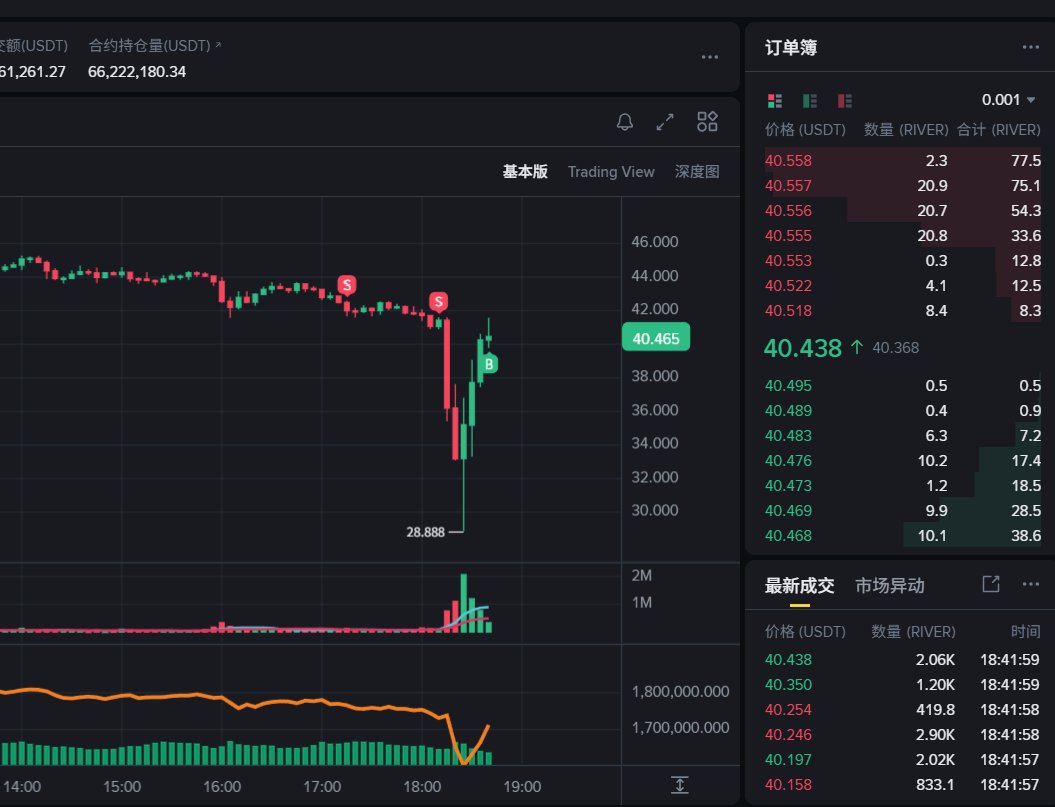The height and width of the screenshot is (807, 1055).
Task: Click the 40.158 trade row price
Action: pos(789,785)
